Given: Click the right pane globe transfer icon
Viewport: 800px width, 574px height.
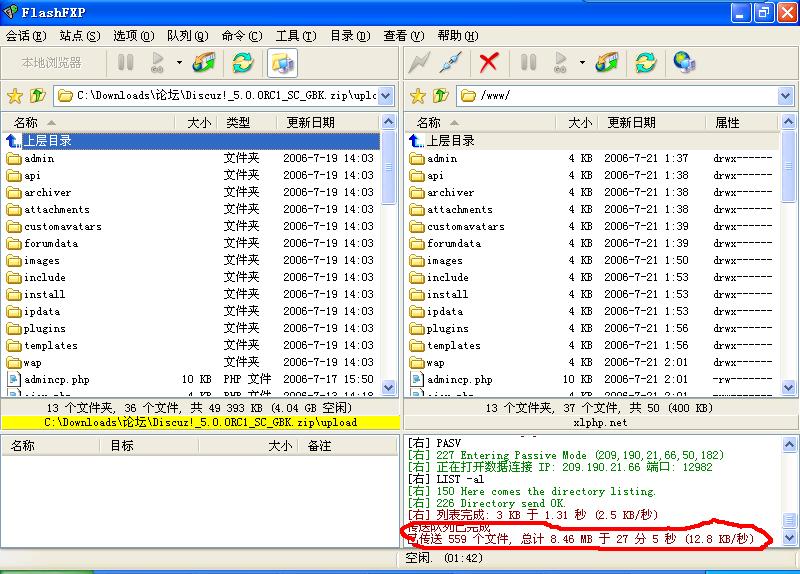Looking at the screenshot, I should coord(607,63).
